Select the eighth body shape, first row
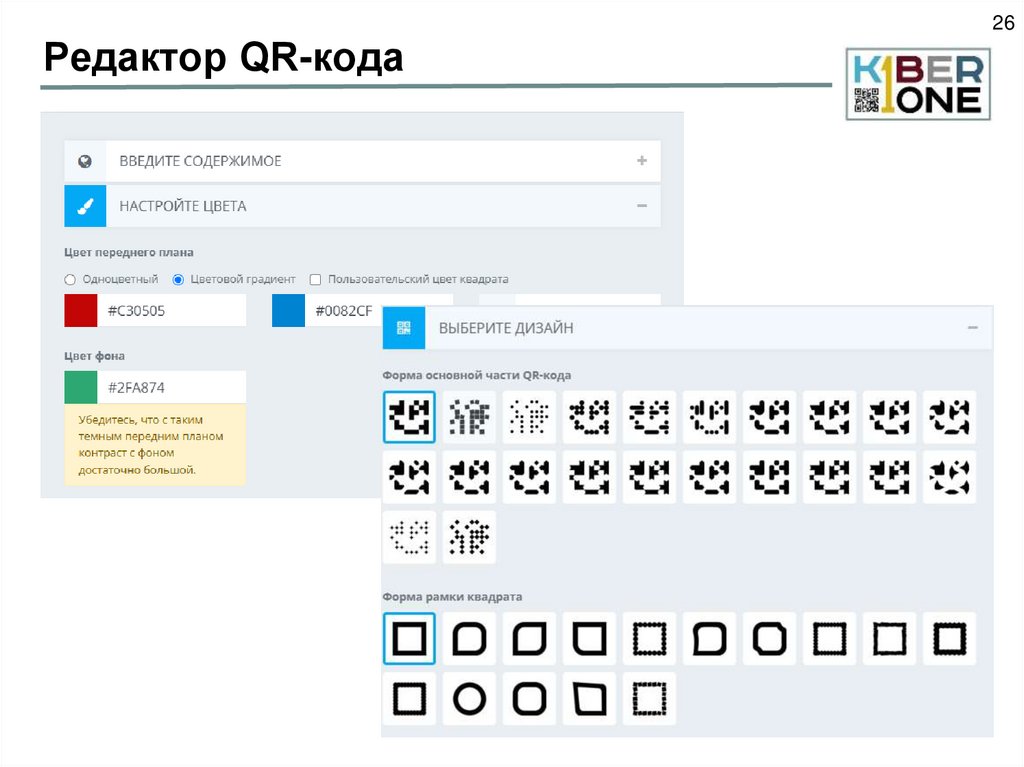The width and height of the screenshot is (1024, 767). [830, 417]
